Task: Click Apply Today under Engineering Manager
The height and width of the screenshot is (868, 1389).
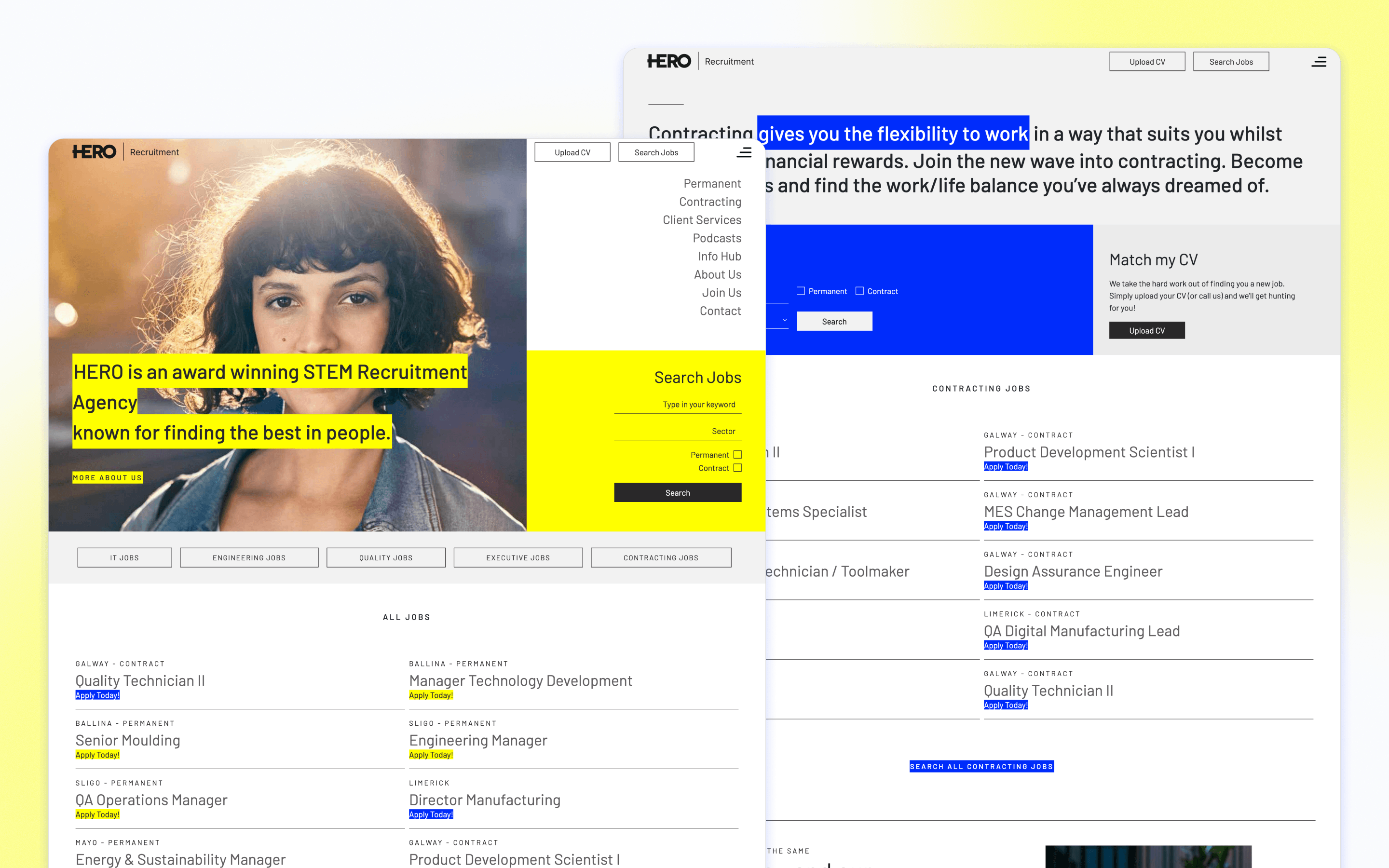Action: (431, 755)
